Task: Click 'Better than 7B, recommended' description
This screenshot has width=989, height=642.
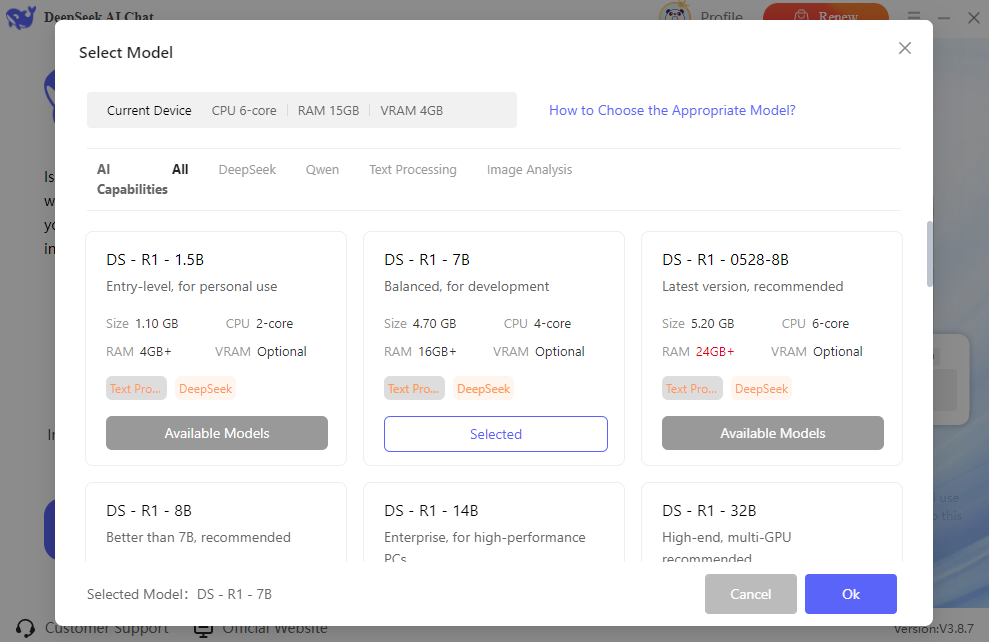Action: [x=199, y=537]
